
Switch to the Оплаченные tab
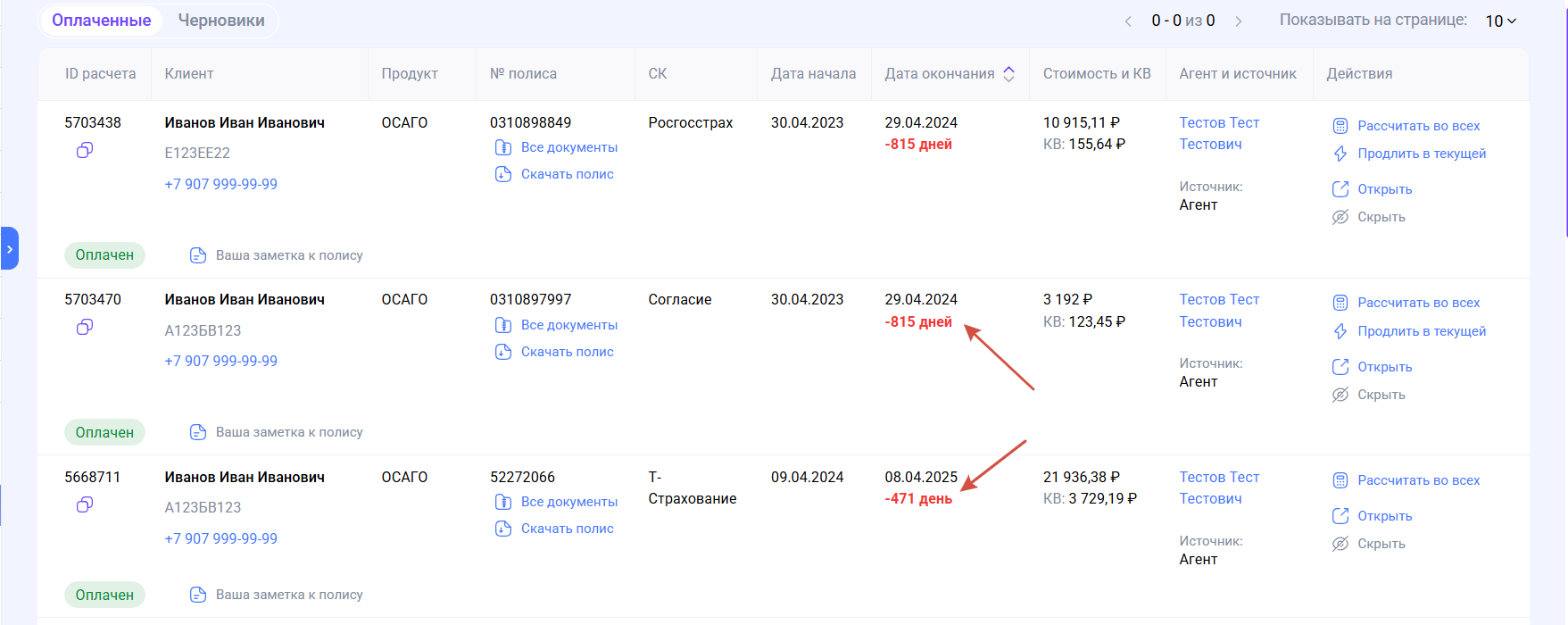coord(102,21)
